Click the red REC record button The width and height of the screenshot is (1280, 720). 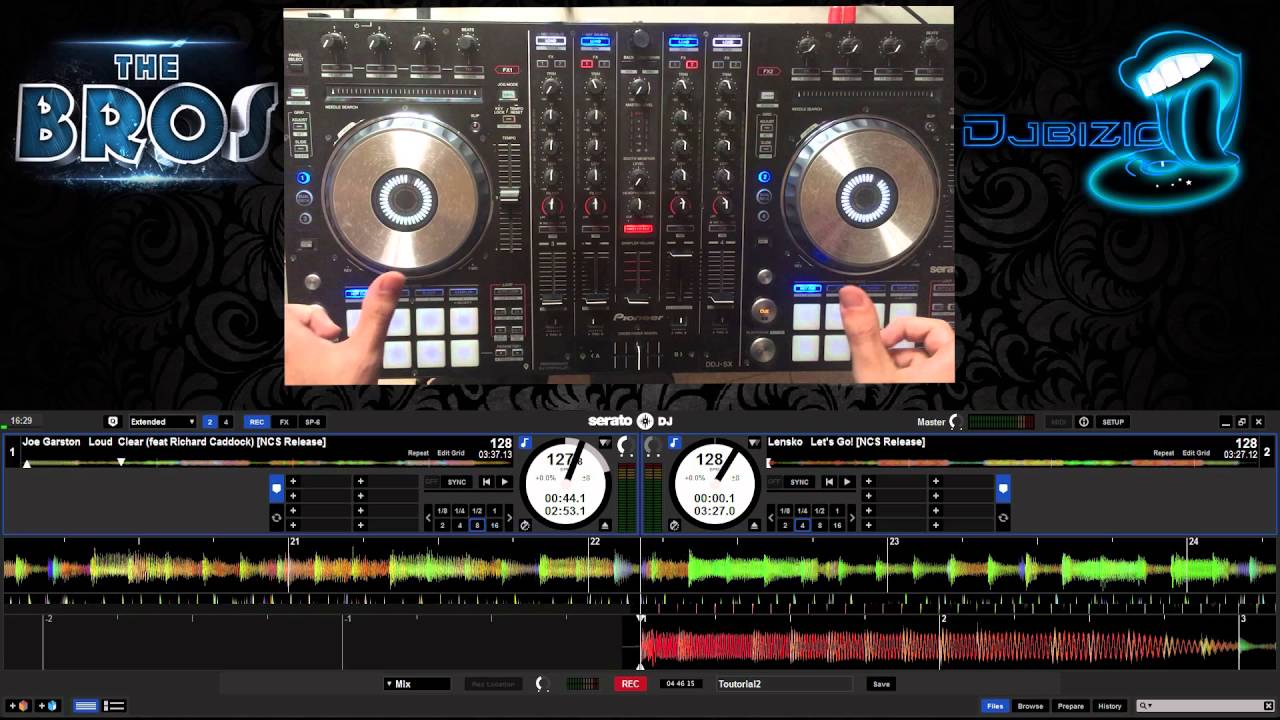point(630,684)
